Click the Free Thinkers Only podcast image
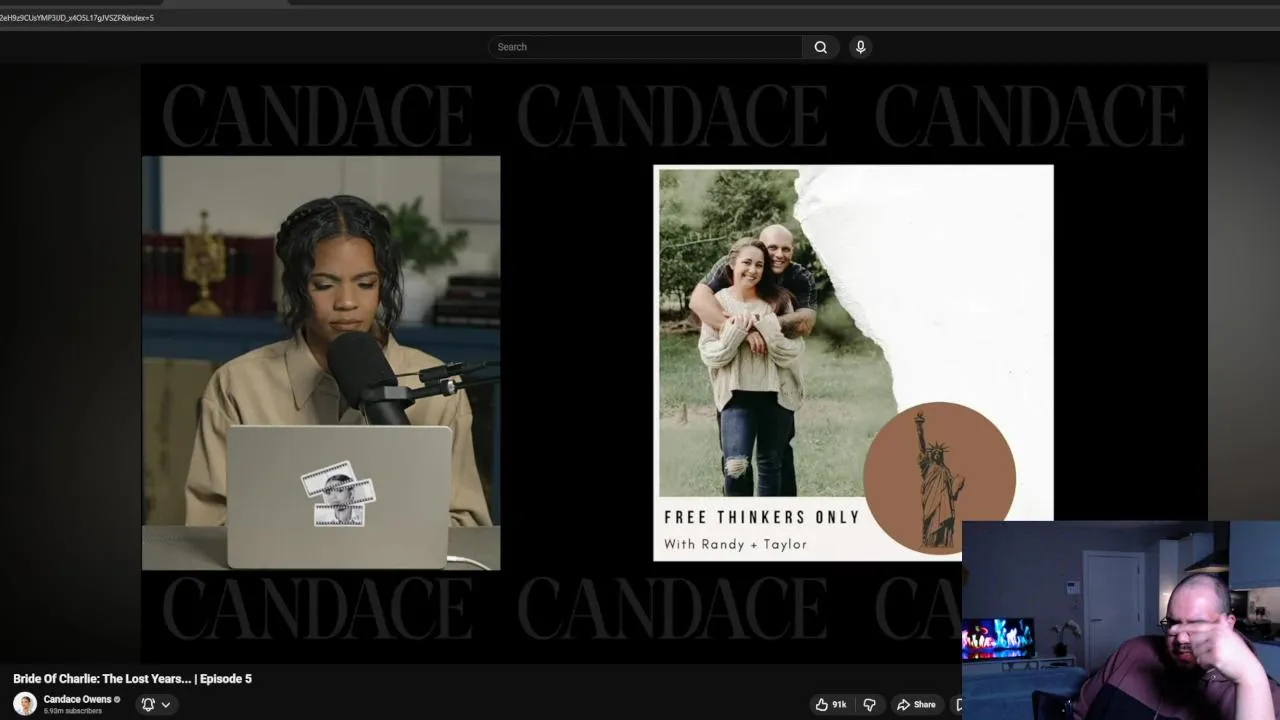This screenshot has width=1280, height=720. click(x=853, y=363)
